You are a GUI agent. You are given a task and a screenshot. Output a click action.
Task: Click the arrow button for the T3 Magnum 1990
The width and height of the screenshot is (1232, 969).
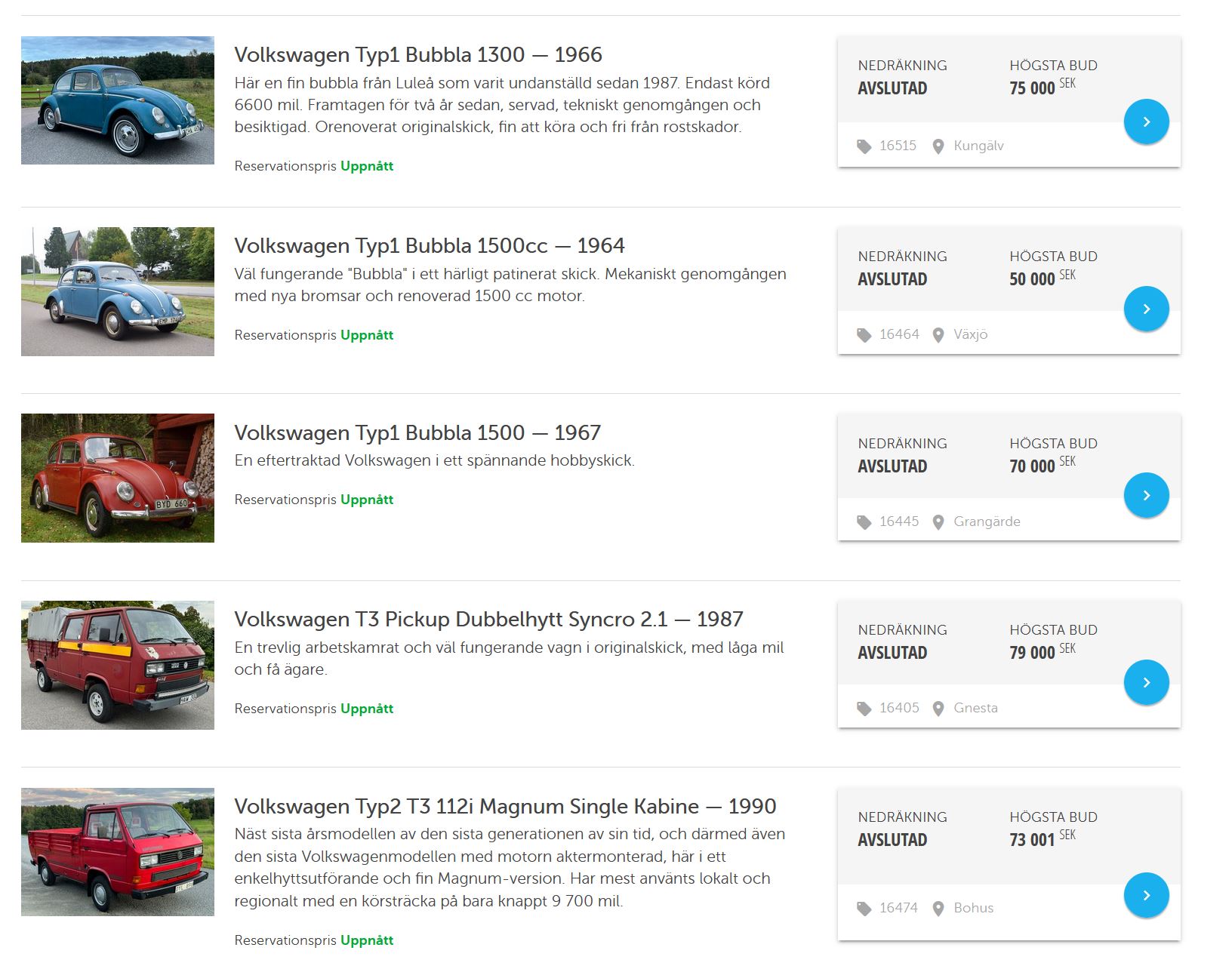pos(1146,895)
